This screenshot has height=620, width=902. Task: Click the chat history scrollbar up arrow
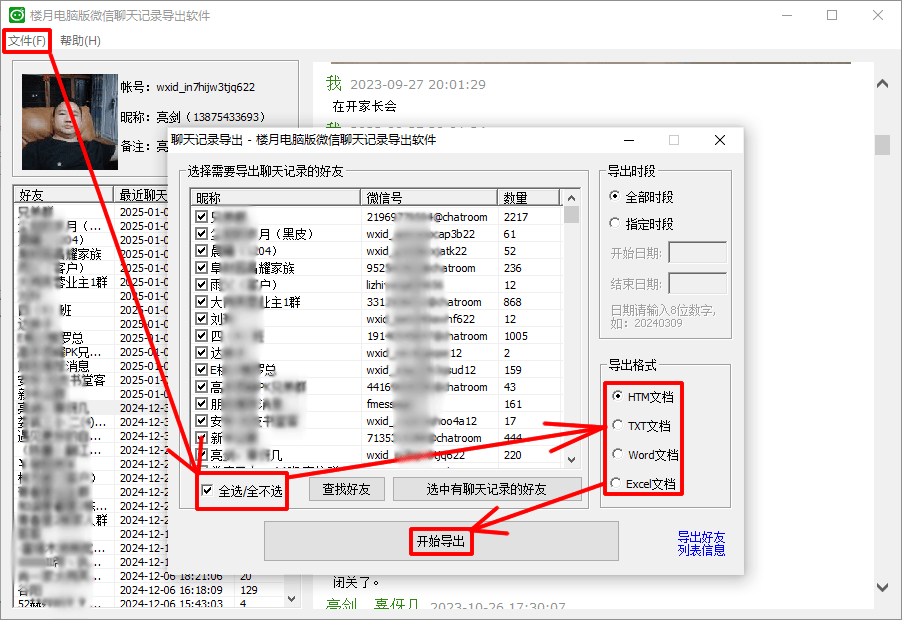882,84
